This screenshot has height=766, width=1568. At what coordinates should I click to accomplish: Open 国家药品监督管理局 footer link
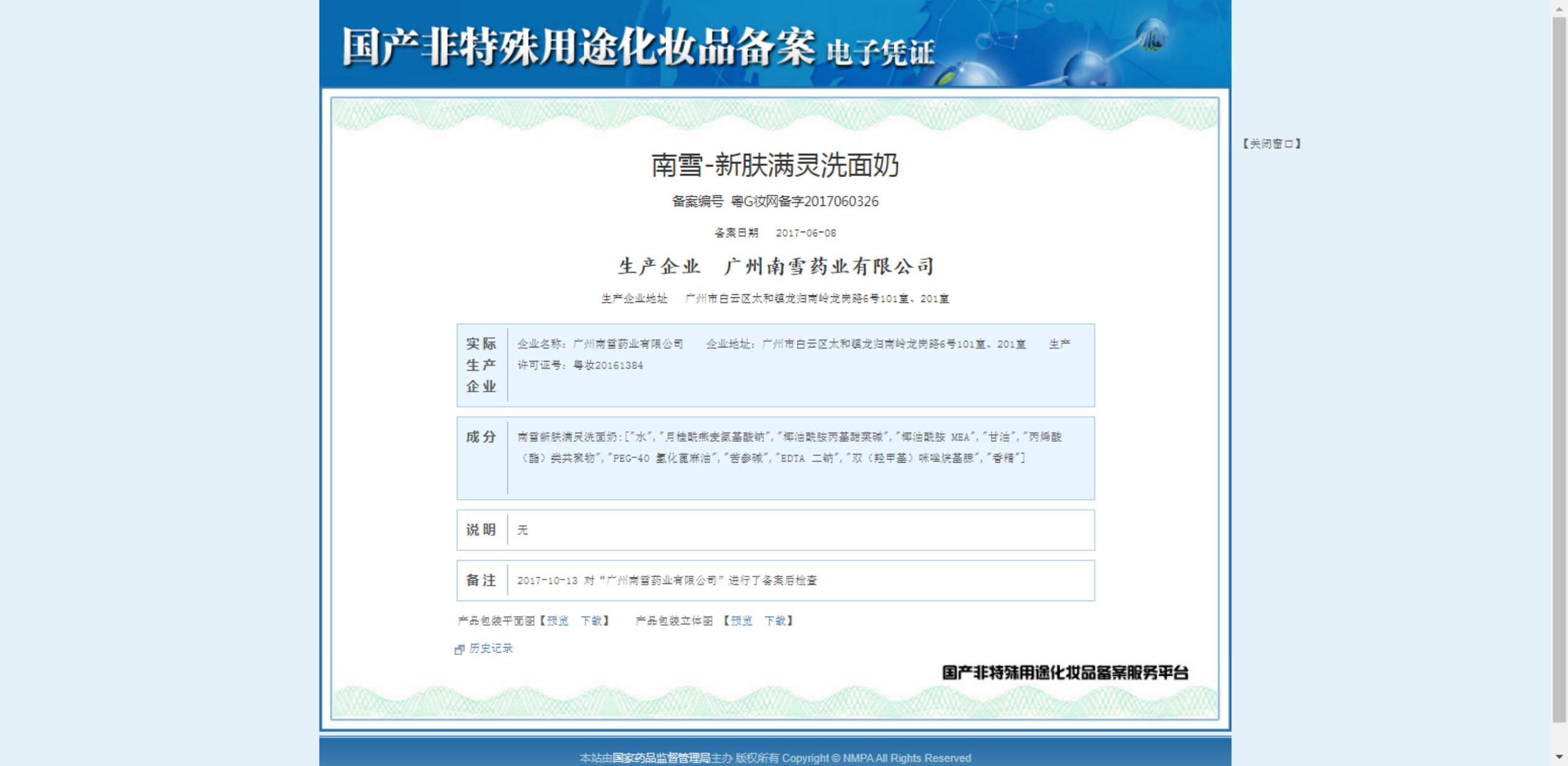[661, 758]
